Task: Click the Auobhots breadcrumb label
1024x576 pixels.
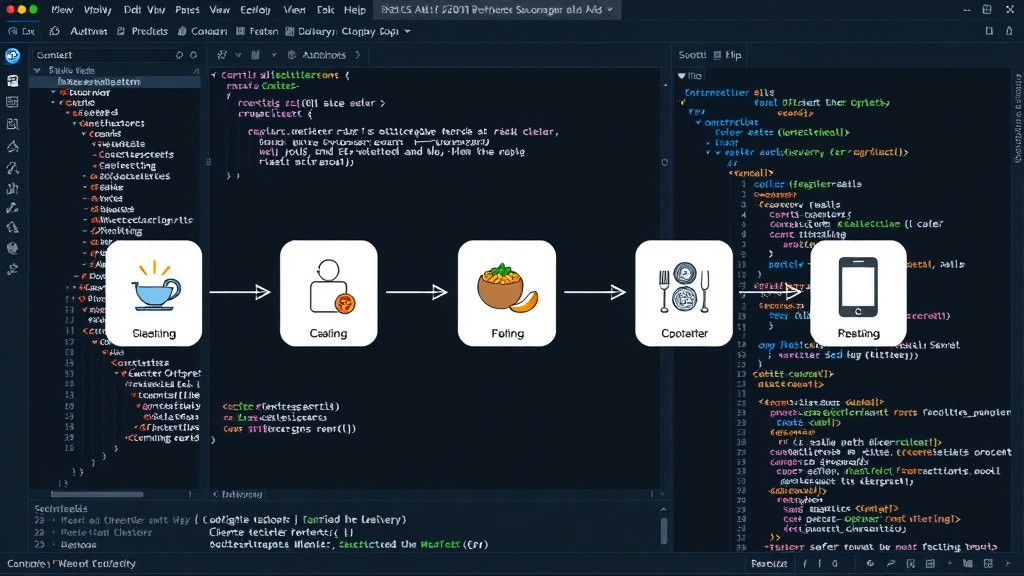Action: coord(324,56)
